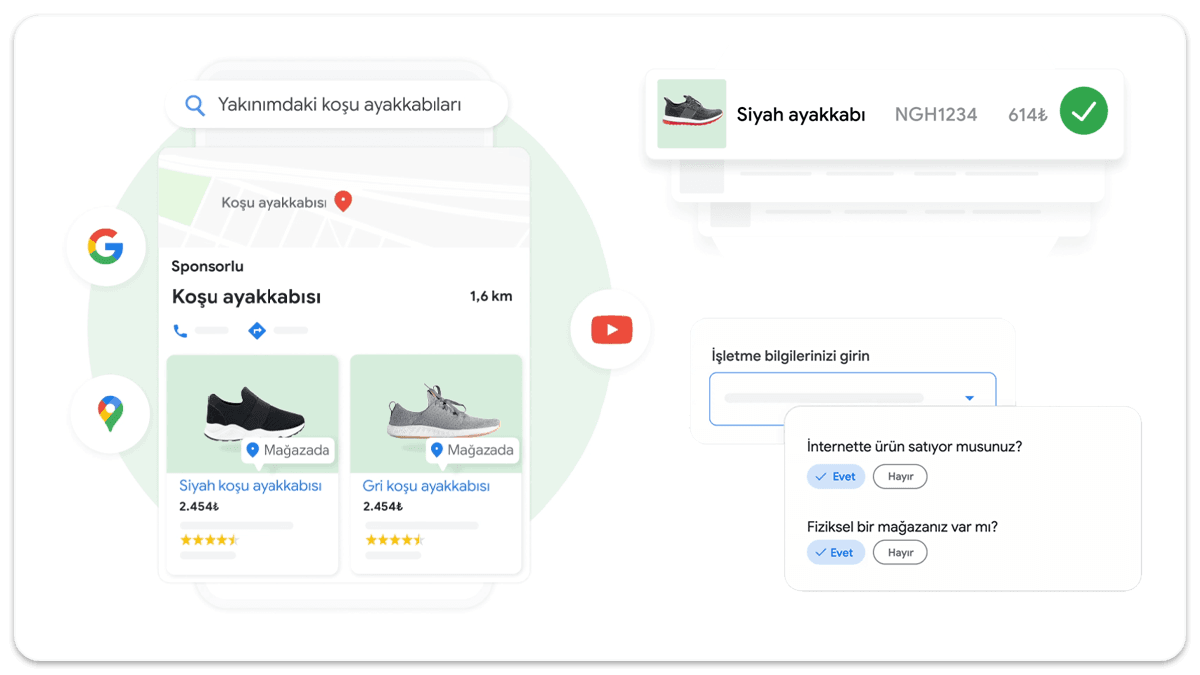
Task: Click the dropdown arrow in the business form
Action: pyautogui.click(x=969, y=397)
